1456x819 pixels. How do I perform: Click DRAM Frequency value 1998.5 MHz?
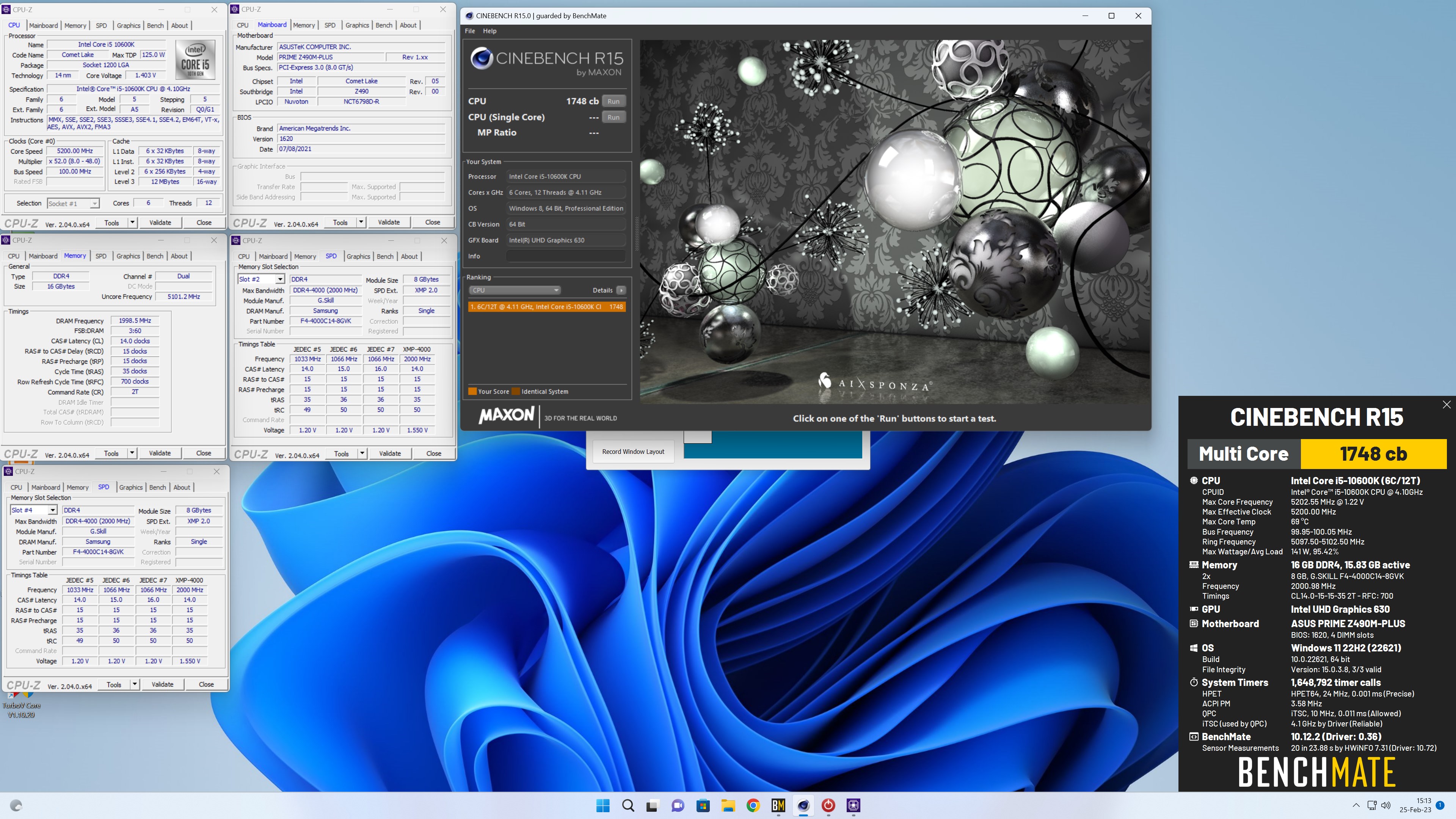point(135,320)
